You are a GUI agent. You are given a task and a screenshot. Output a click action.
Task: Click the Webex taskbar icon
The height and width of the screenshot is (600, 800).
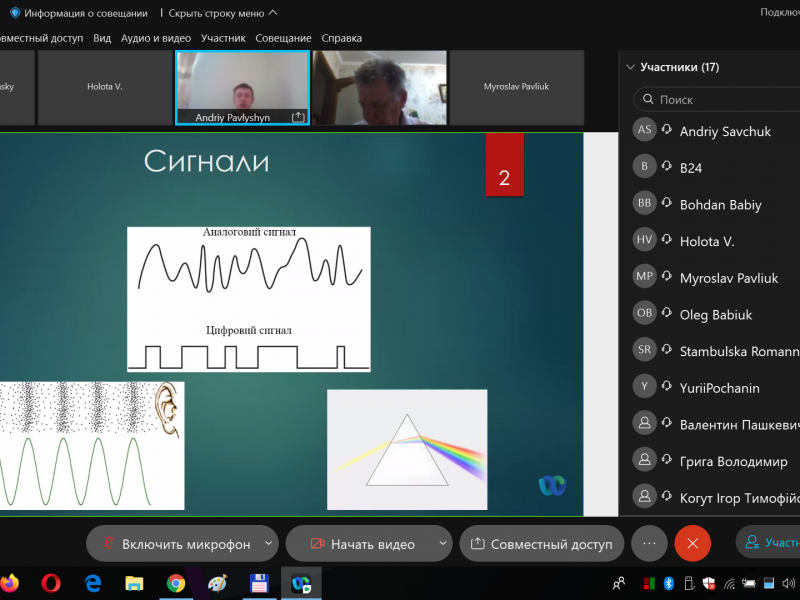click(300, 582)
